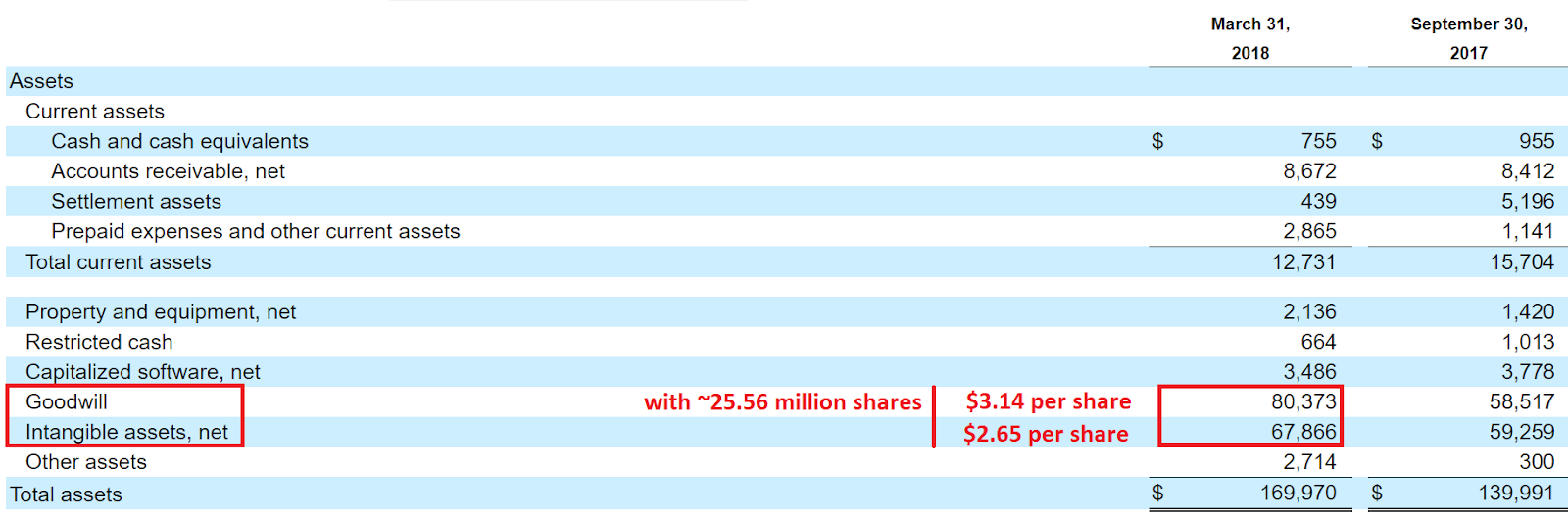Click total assets value 139,991

pos(1517,494)
